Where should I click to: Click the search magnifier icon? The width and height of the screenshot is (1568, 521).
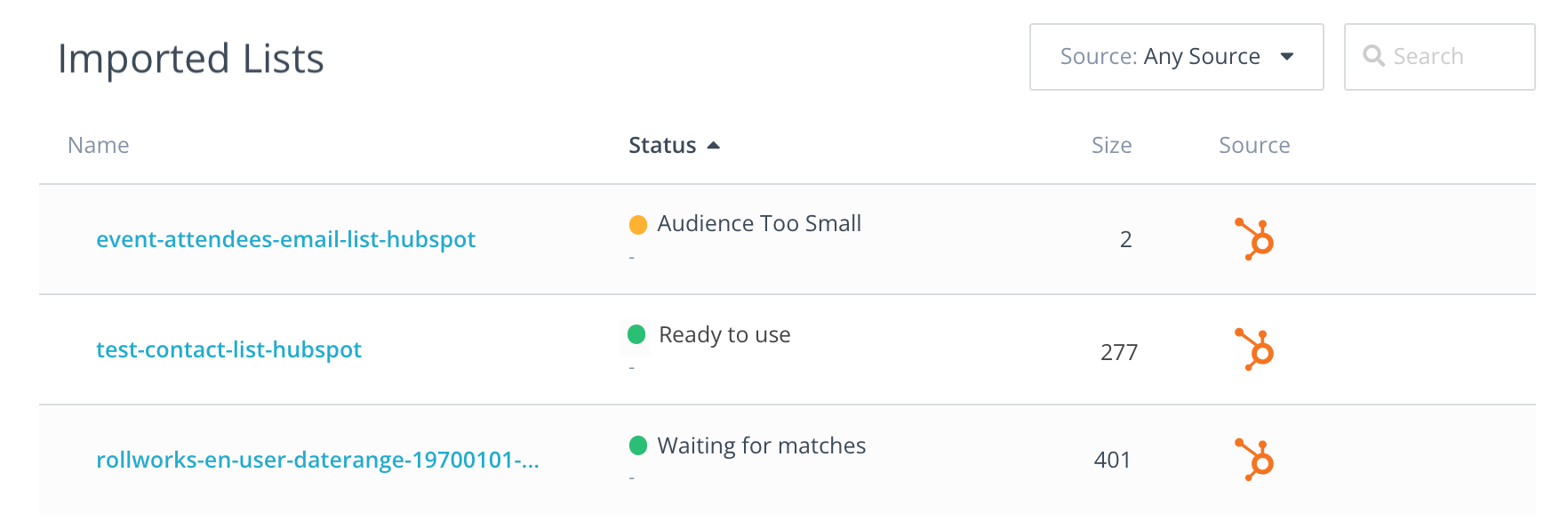pos(1373,56)
